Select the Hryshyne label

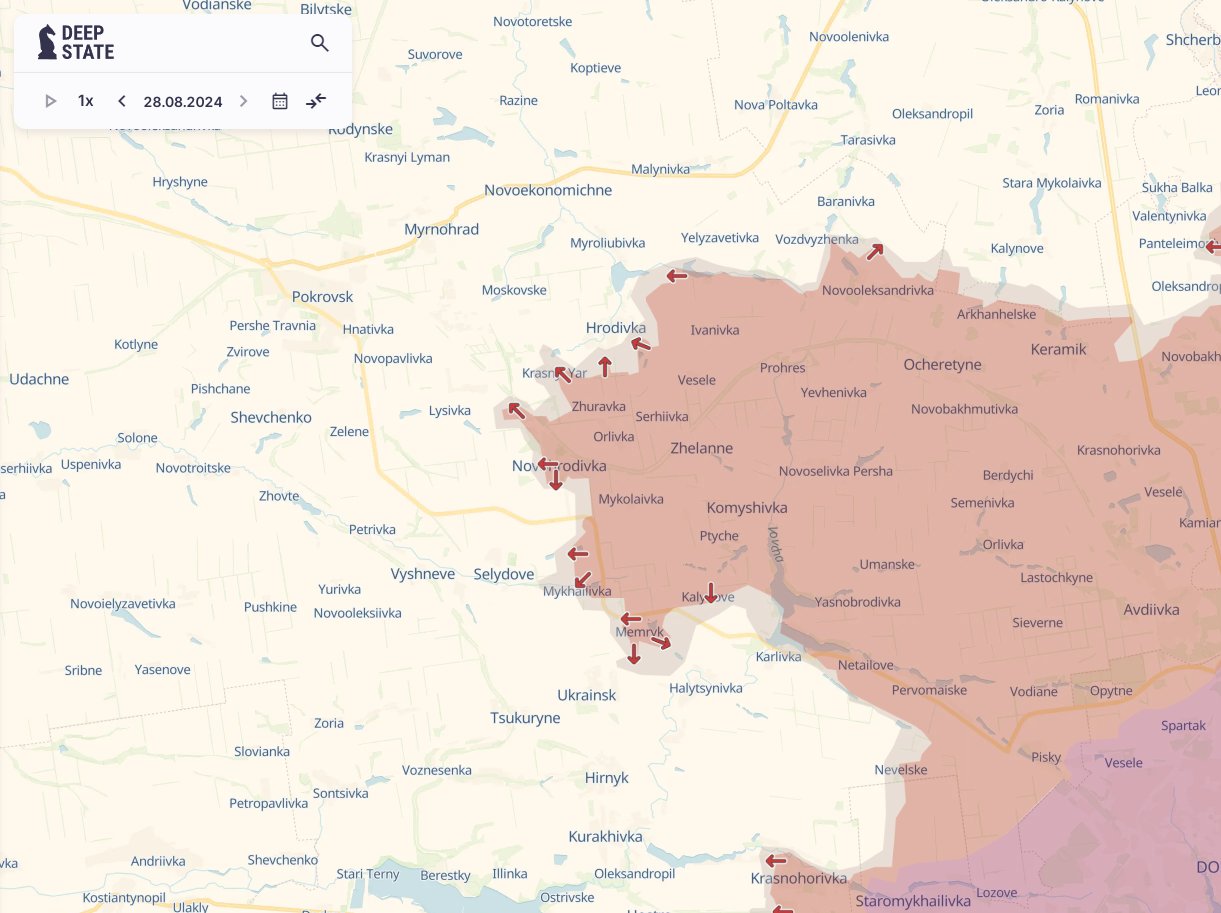coord(180,182)
